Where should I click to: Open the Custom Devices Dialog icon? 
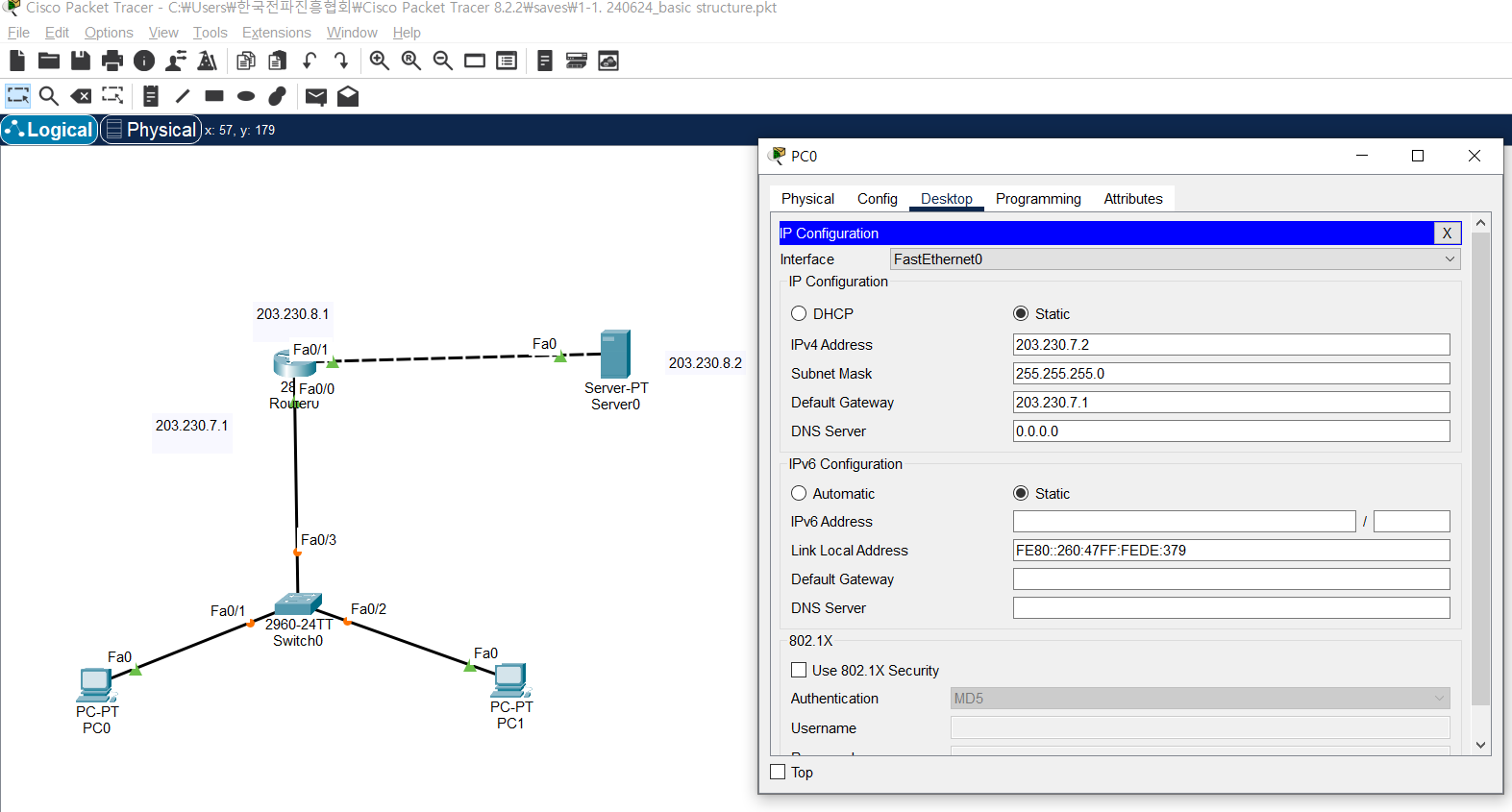(x=507, y=61)
